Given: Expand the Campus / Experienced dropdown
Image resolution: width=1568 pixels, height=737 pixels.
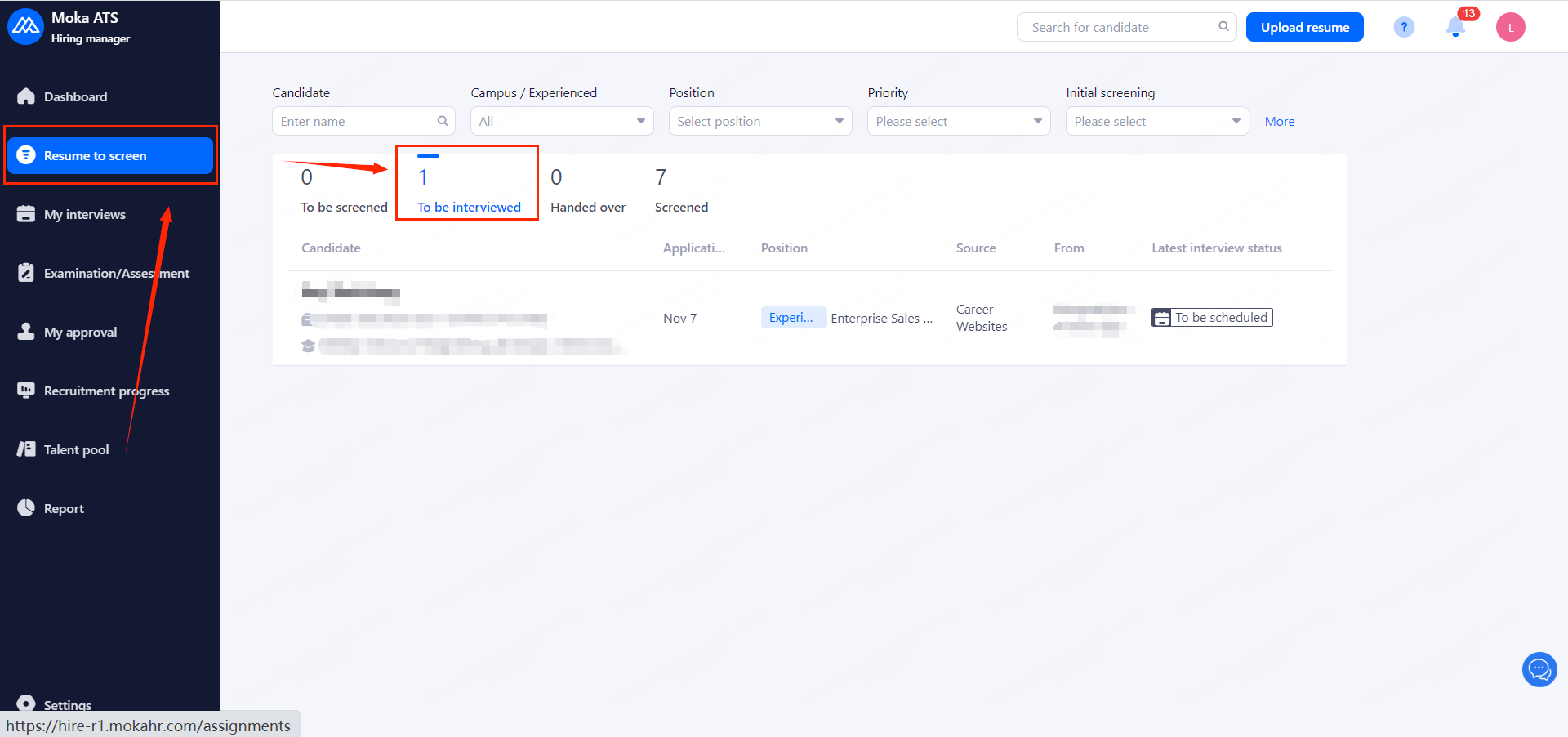Looking at the screenshot, I should tap(562, 121).
